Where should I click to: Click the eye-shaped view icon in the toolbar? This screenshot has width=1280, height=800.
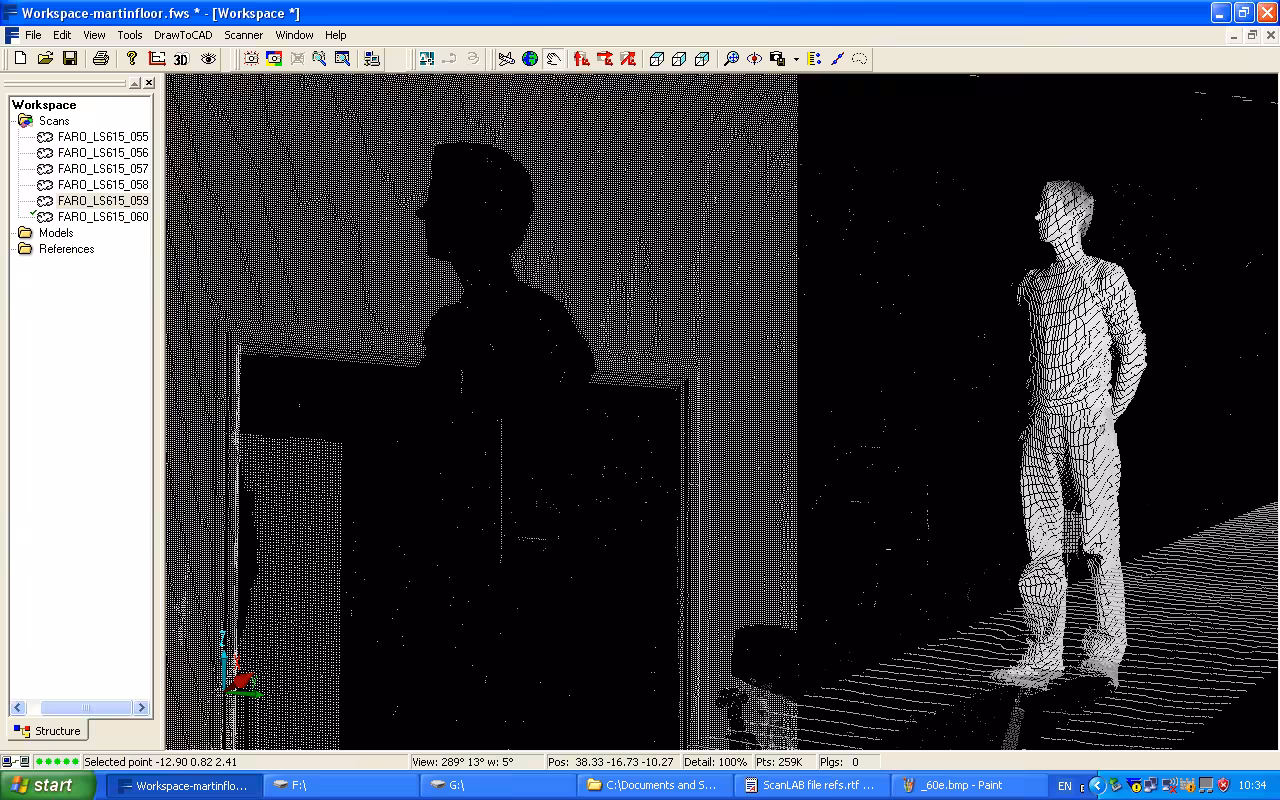(x=208, y=59)
